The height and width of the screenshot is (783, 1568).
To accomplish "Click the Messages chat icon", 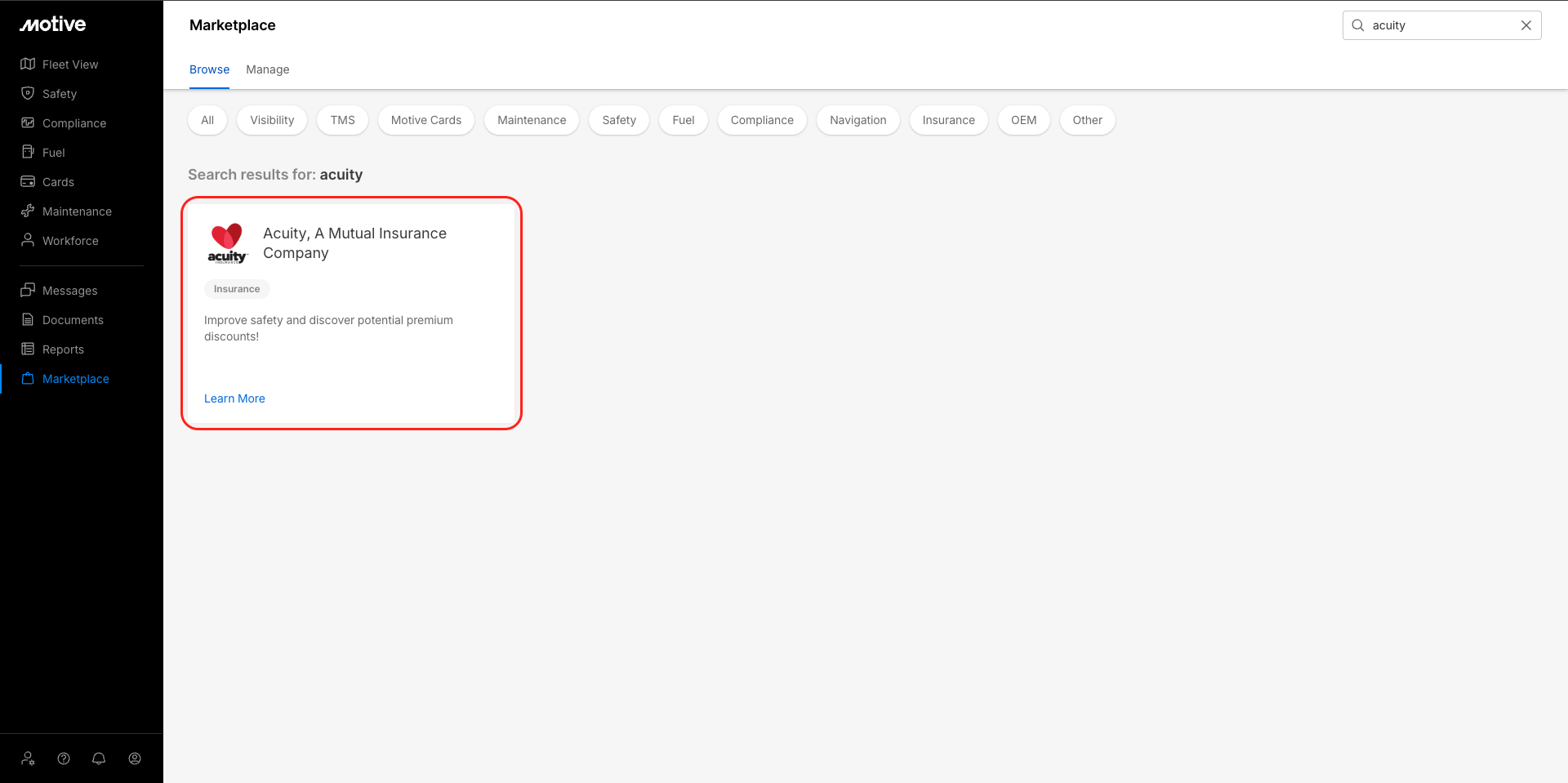I will (28, 291).
